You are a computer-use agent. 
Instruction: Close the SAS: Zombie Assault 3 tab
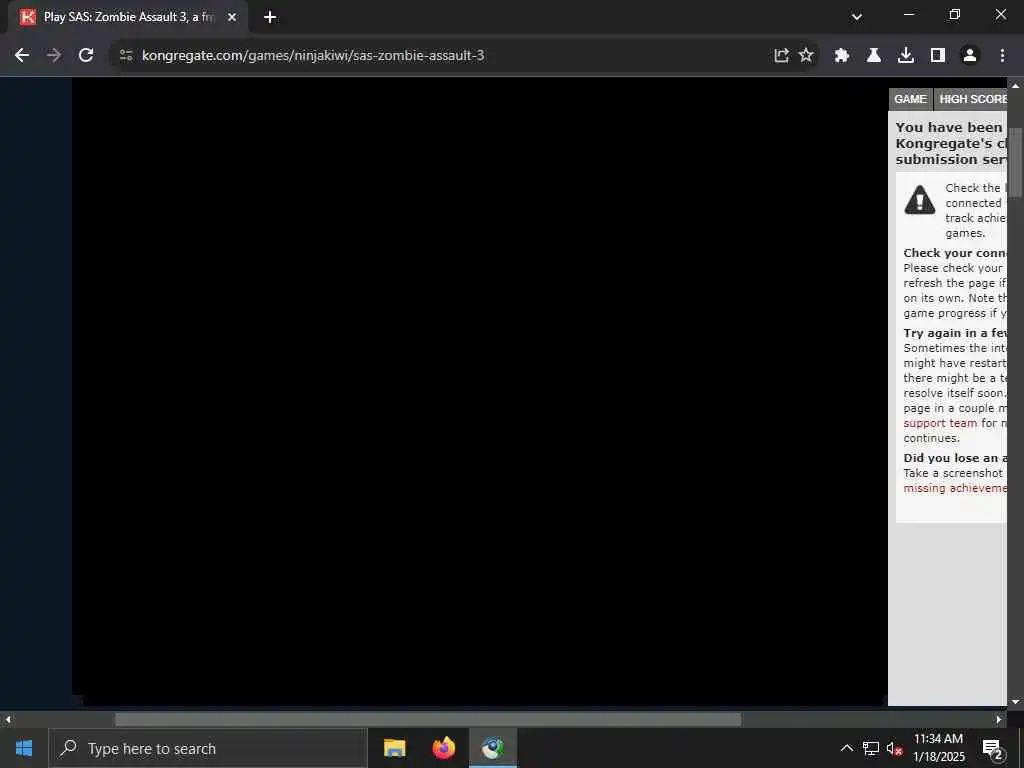(x=232, y=17)
